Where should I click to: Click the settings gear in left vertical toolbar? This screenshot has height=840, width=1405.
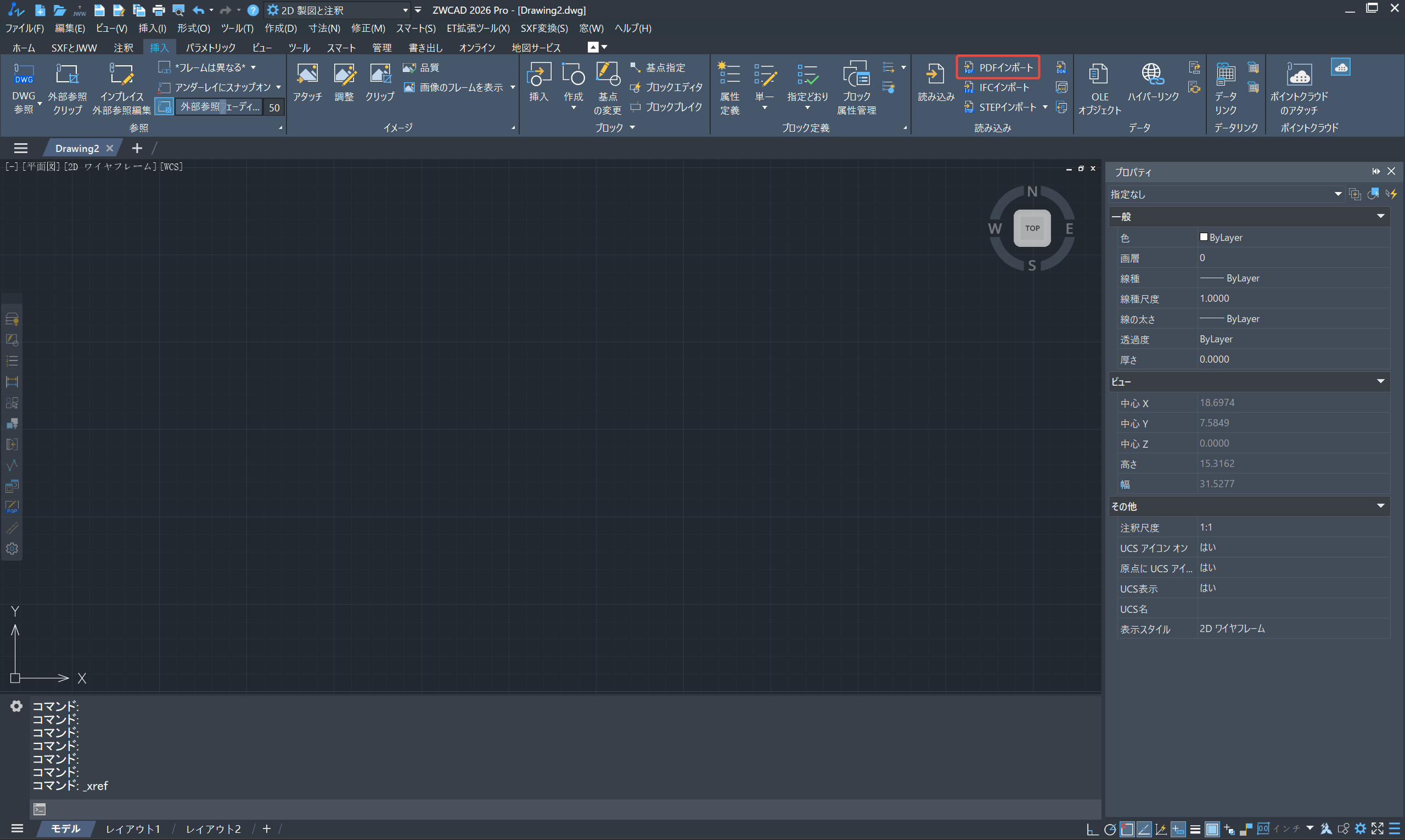[12, 549]
